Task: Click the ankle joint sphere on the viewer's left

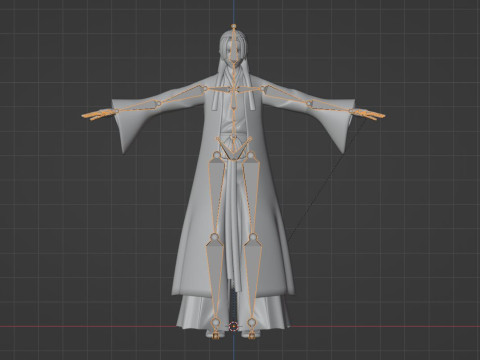Action: [x=215, y=322]
